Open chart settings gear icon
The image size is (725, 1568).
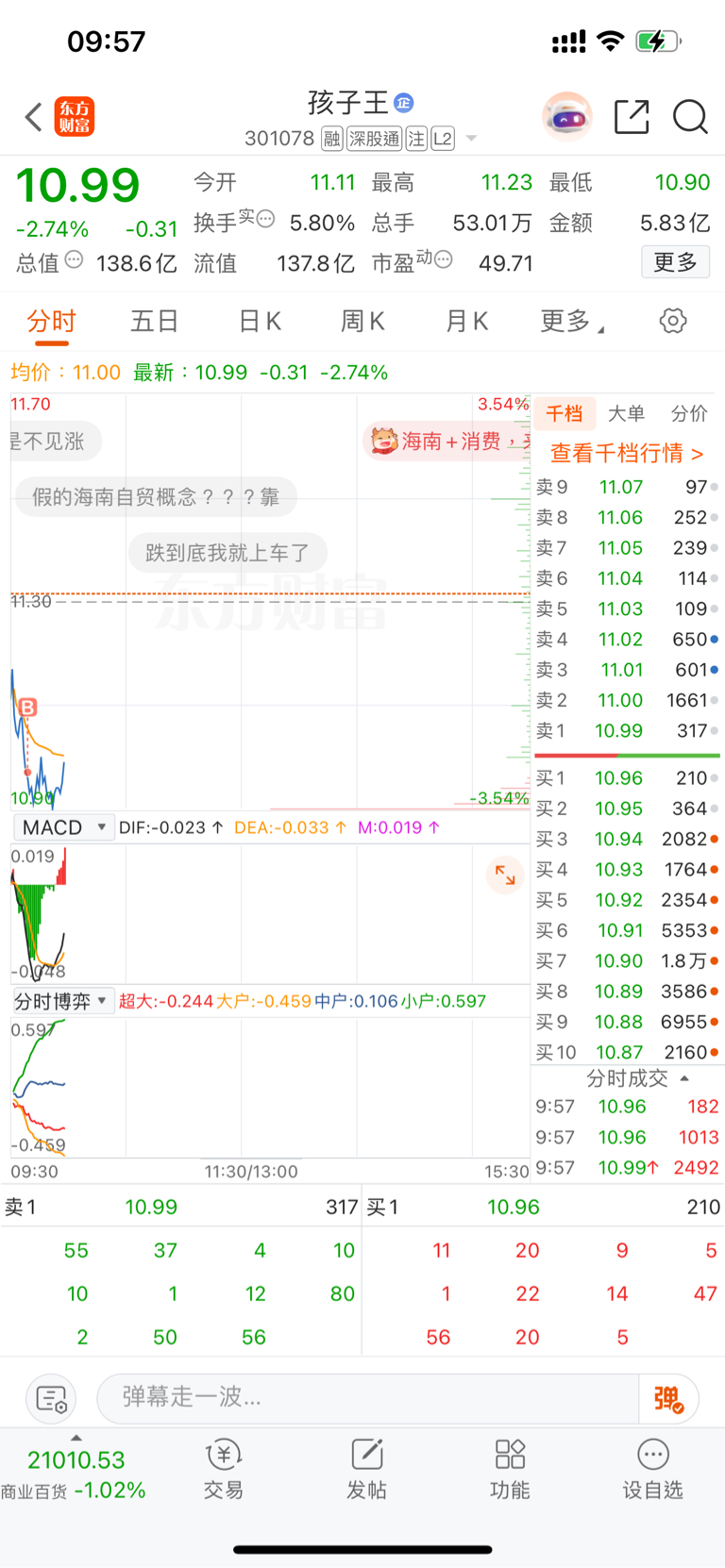point(673,321)
